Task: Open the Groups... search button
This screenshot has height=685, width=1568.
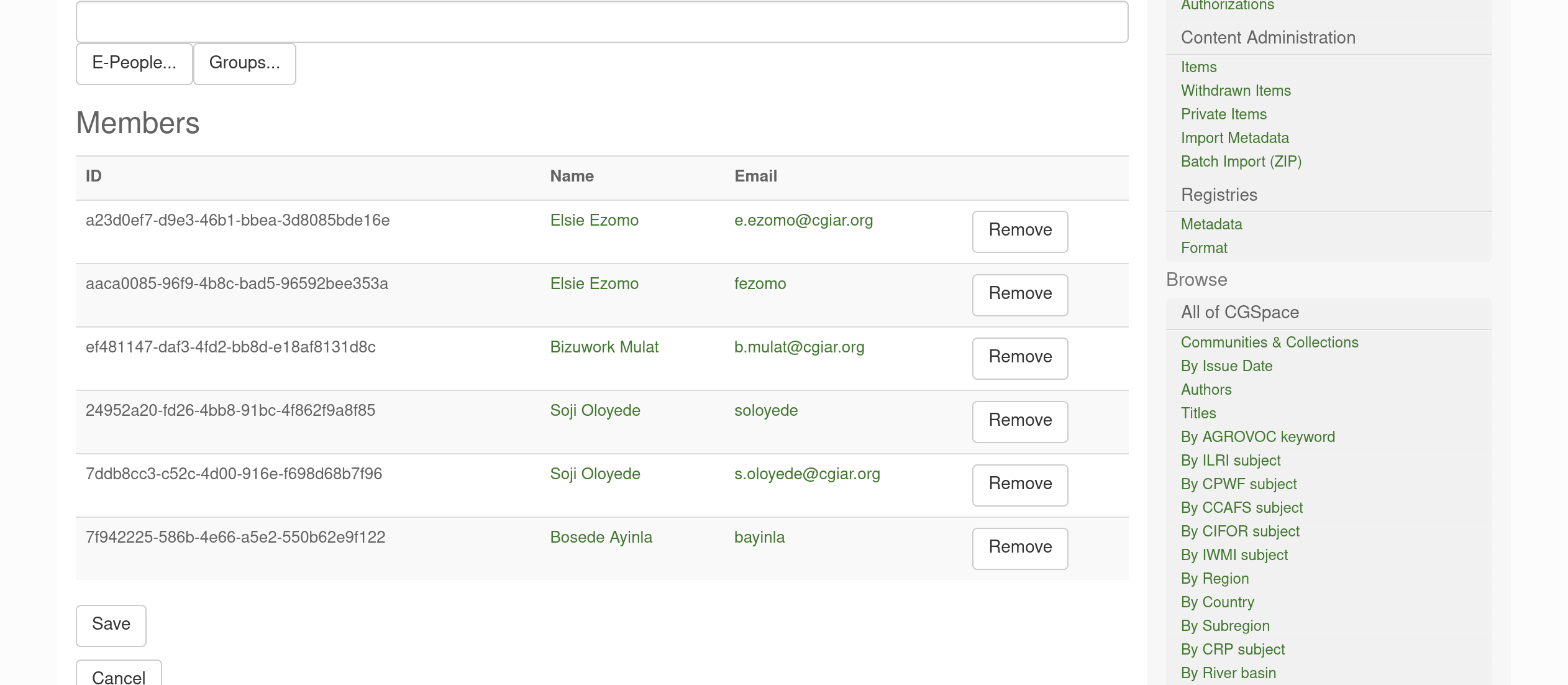Action: [x=245, y=63]
